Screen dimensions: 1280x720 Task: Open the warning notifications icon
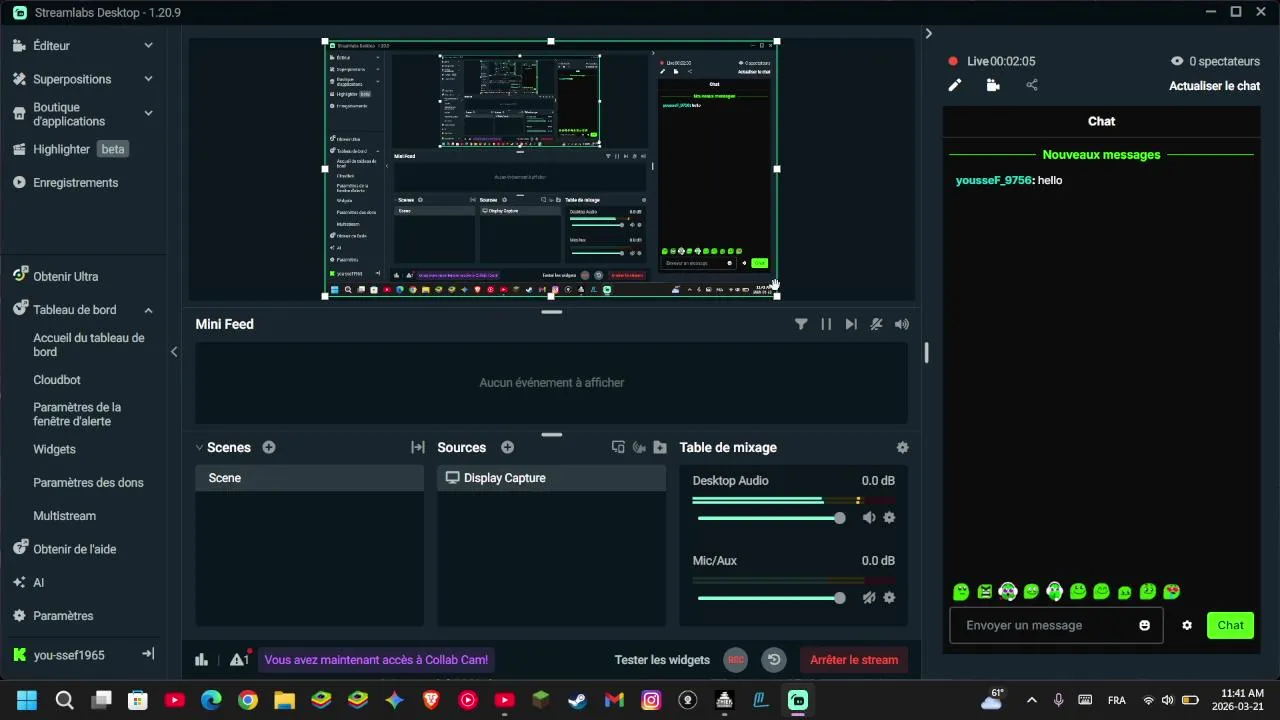coord(239,659)
